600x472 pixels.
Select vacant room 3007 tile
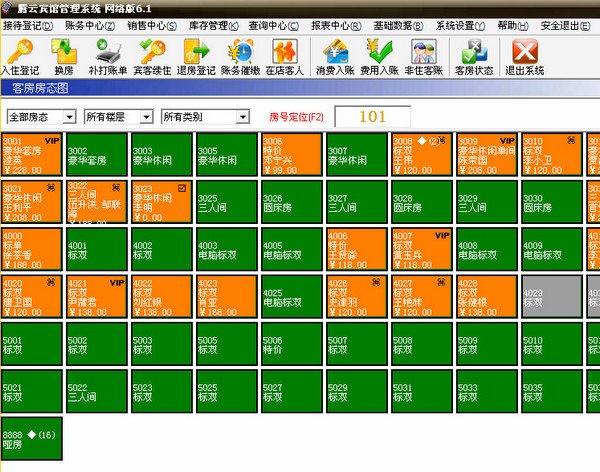click(x=357, y=155)
